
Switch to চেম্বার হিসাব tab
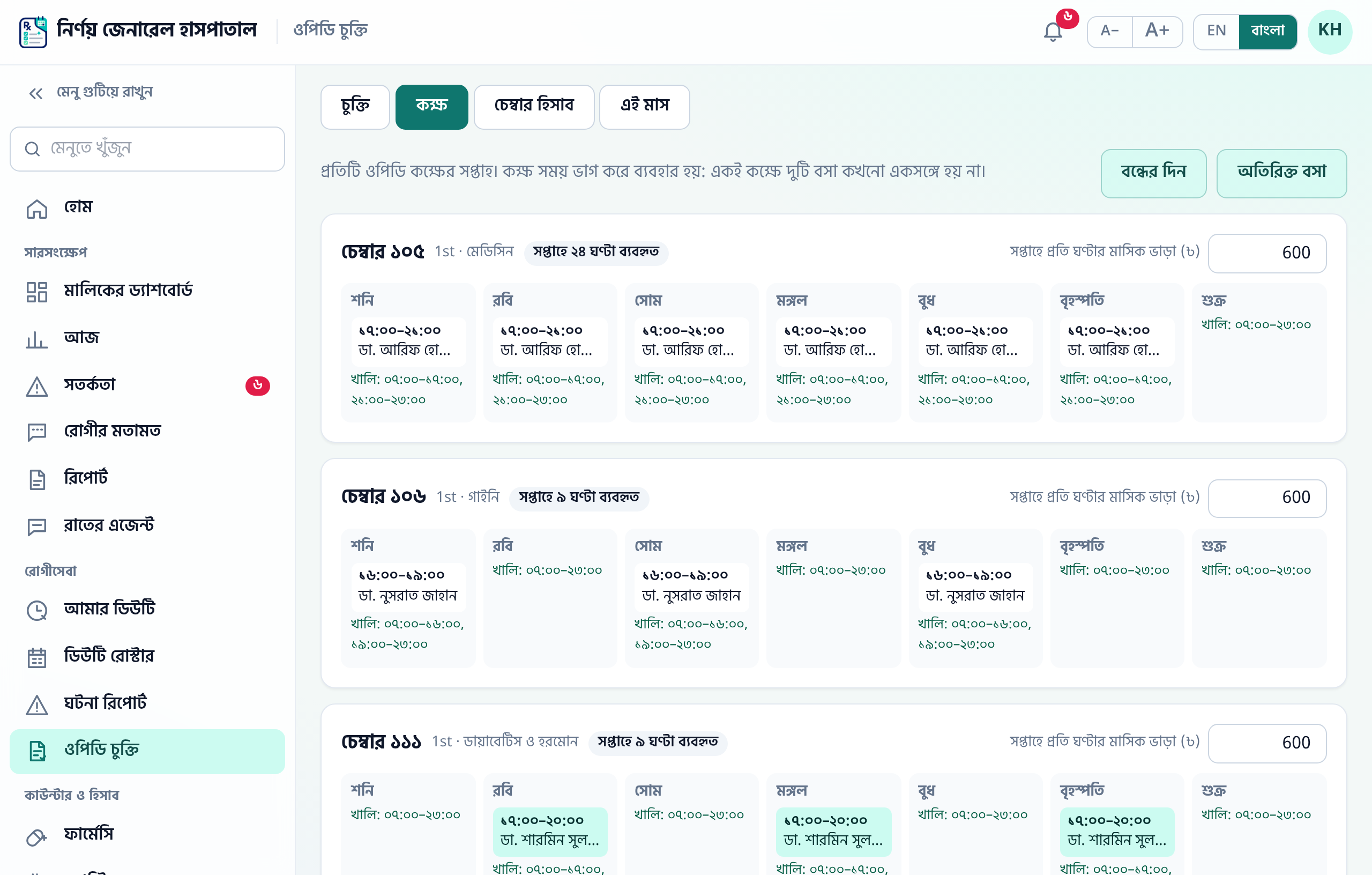click(534, 107)
